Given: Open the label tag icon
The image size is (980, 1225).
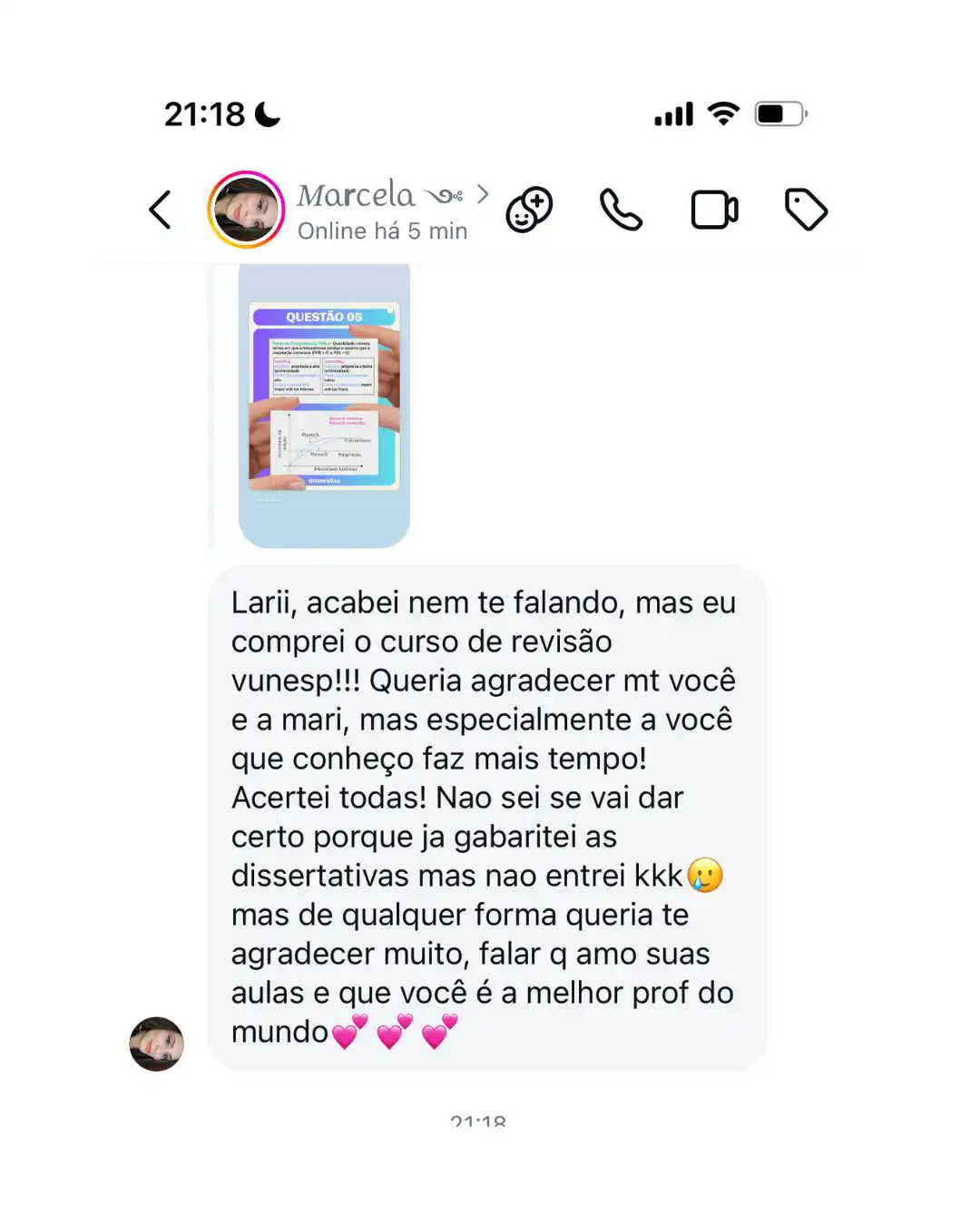Looking at the screenshot, I should pos(806,210).
